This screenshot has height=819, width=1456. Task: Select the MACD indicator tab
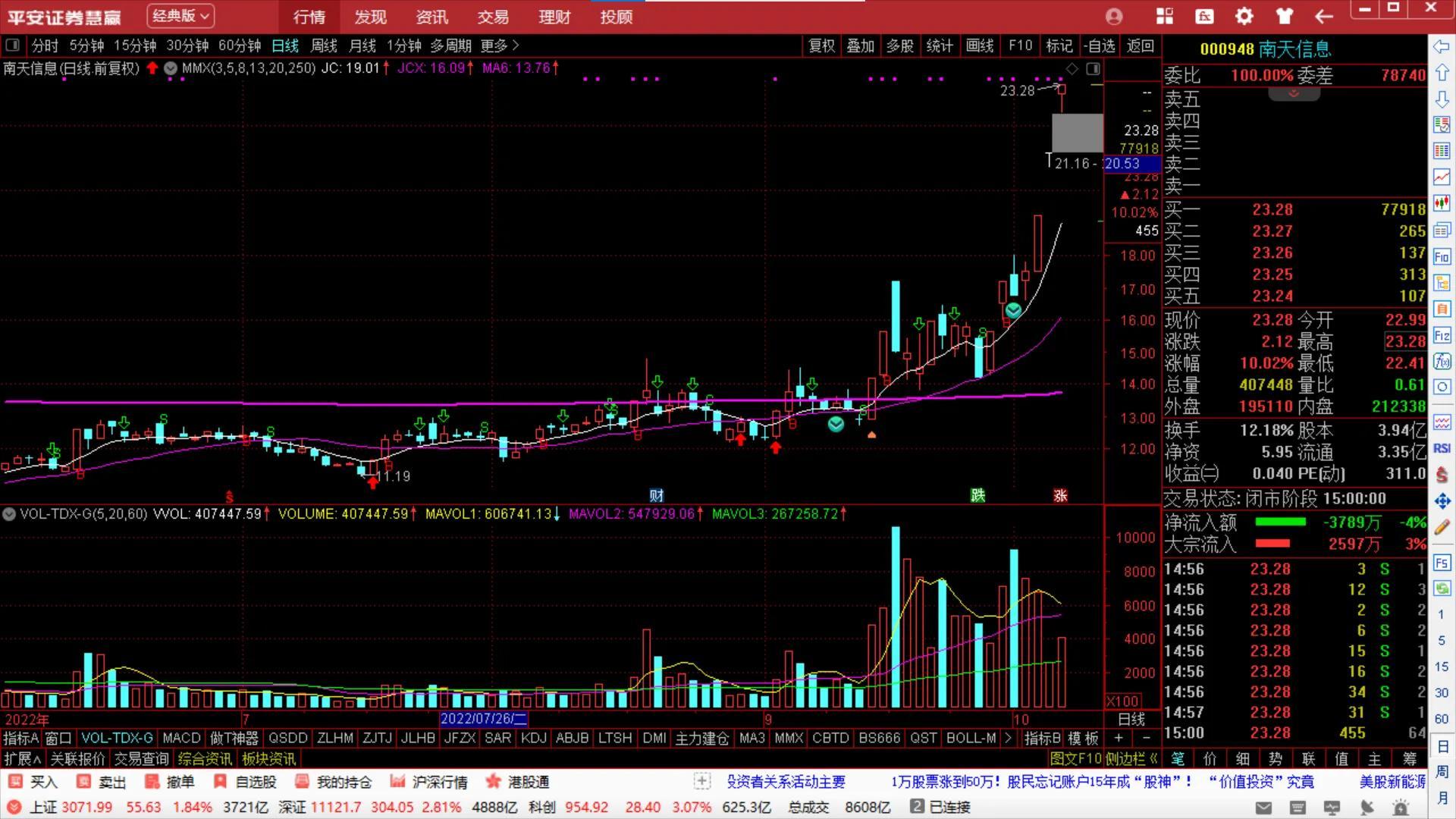[x=181, y=738]
